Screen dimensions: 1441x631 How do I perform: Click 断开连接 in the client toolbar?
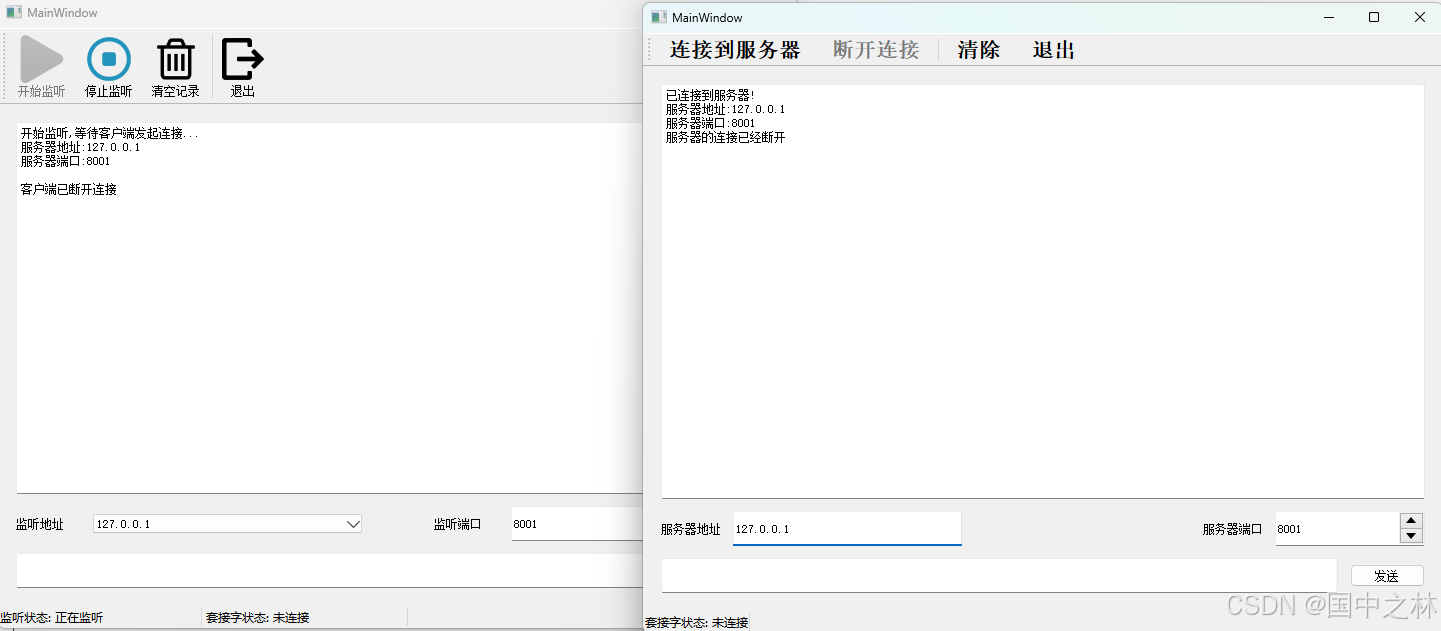(x=876, y=50)
